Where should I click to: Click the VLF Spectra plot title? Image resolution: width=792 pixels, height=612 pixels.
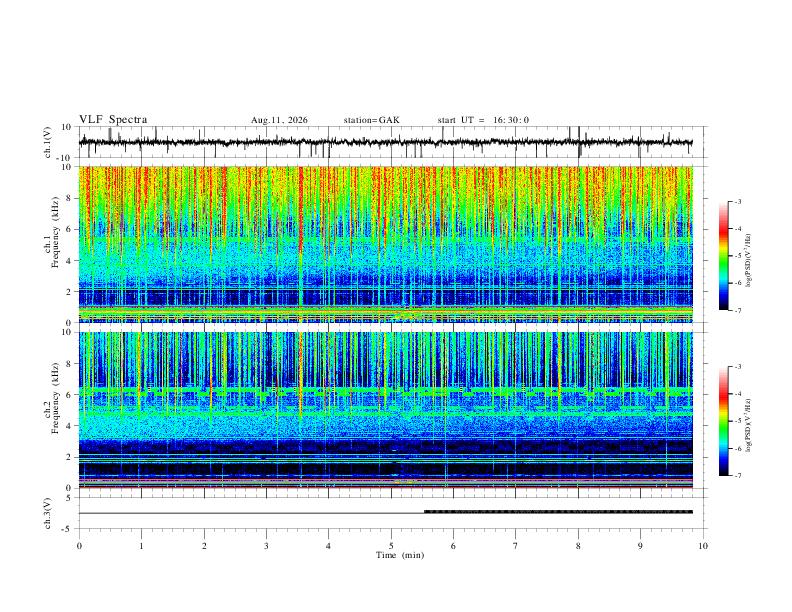pyautogui.click(x=113, y=120)
